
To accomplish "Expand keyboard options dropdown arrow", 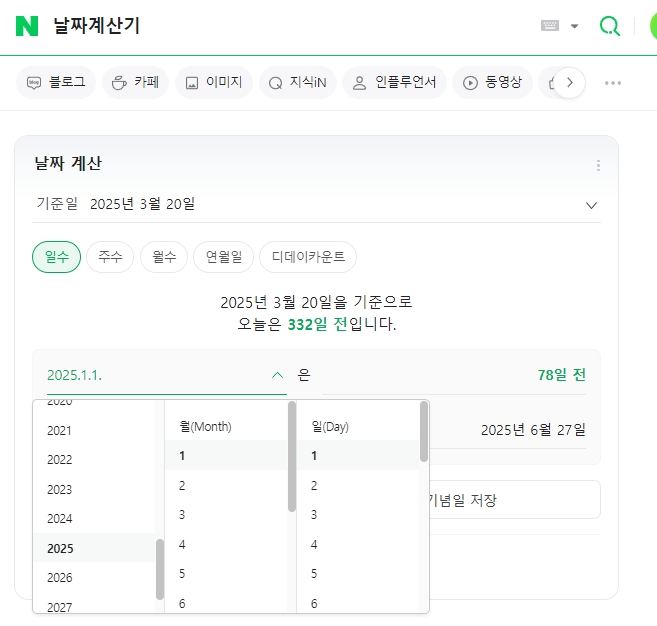I will tap(574, 26).
